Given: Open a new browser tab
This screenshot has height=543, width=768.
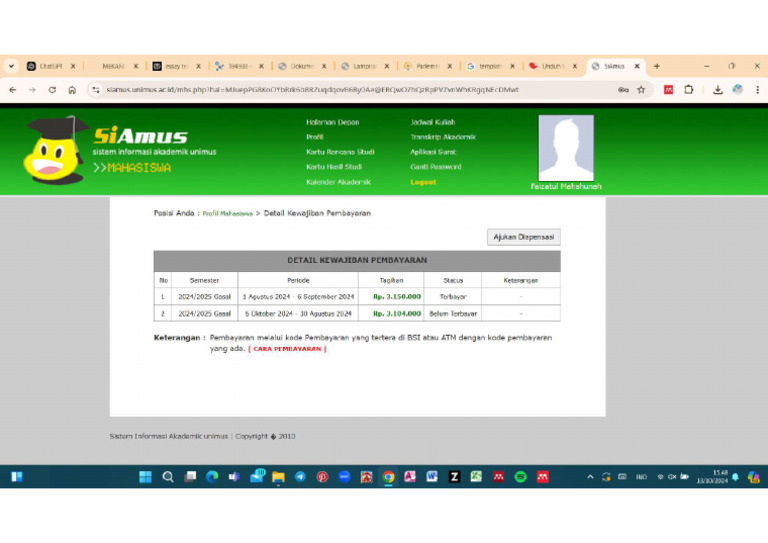Looking at the screenshot, I should click(x=657, y=66).
